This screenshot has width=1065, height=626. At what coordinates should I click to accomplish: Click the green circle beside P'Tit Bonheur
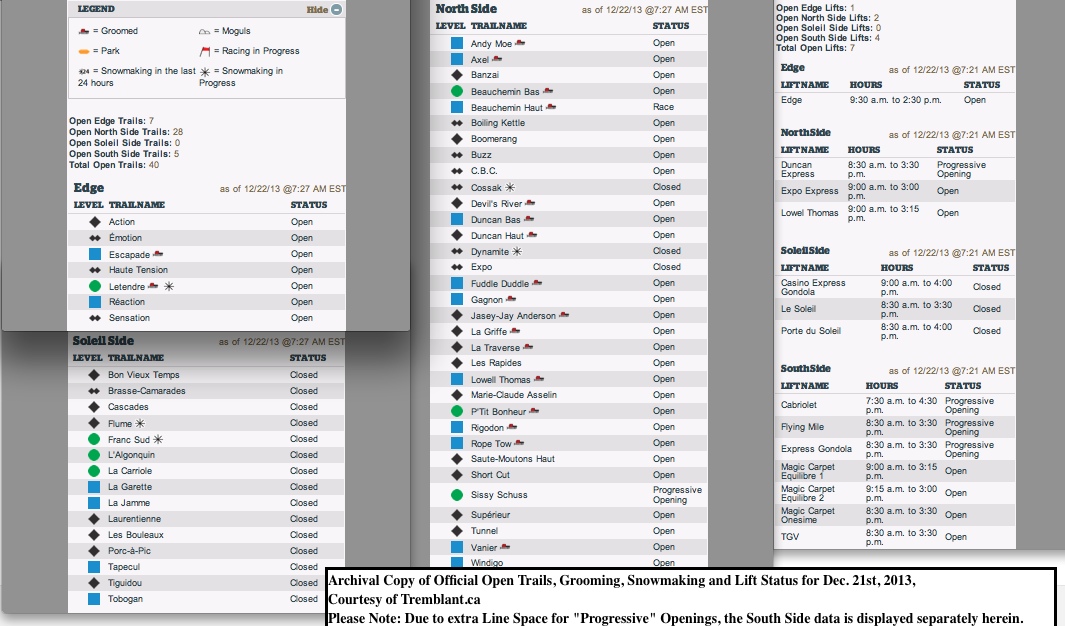(457, 411)
